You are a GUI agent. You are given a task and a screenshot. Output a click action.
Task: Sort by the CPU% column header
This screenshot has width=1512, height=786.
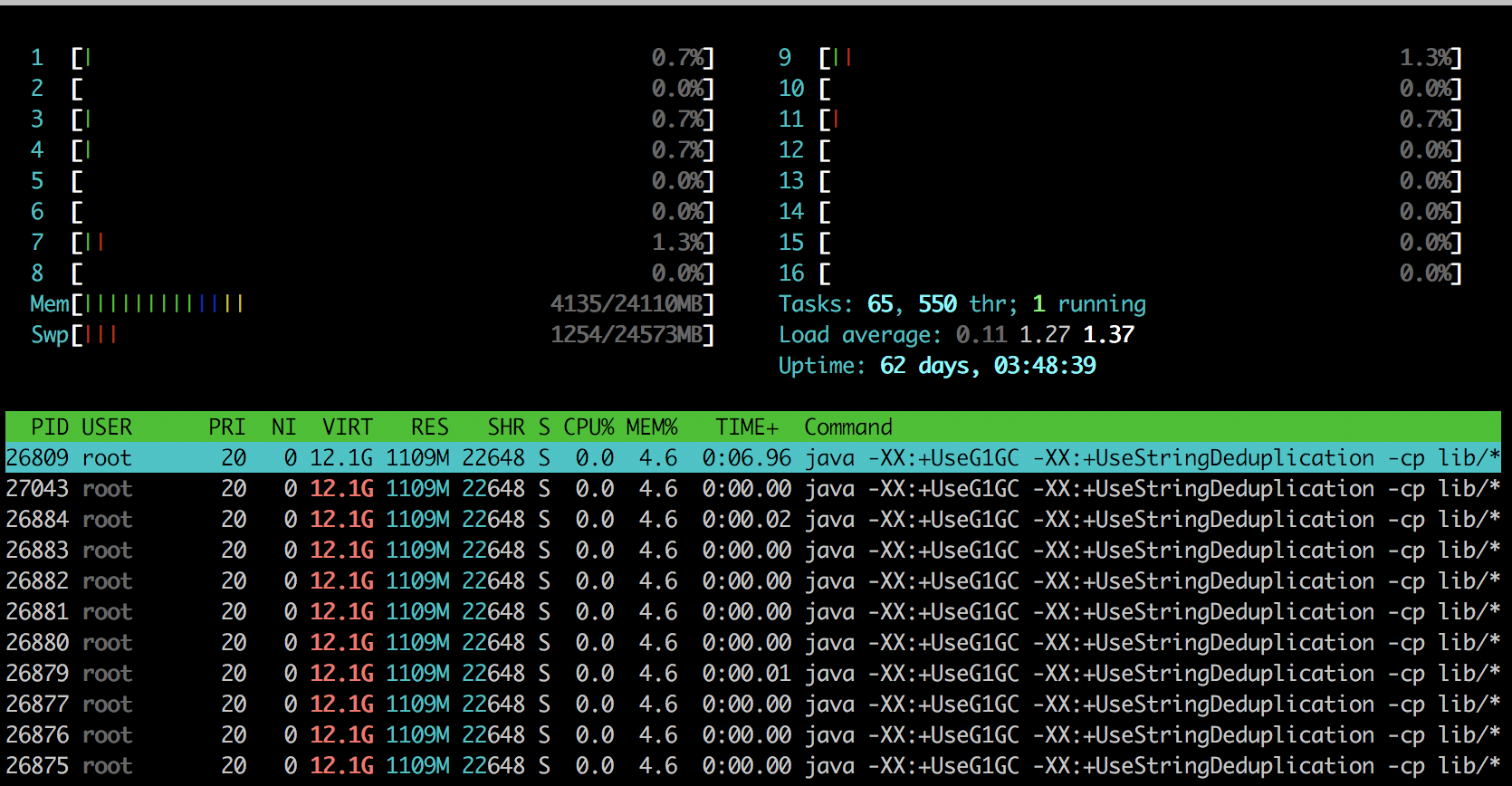click(x=589, y=427)
